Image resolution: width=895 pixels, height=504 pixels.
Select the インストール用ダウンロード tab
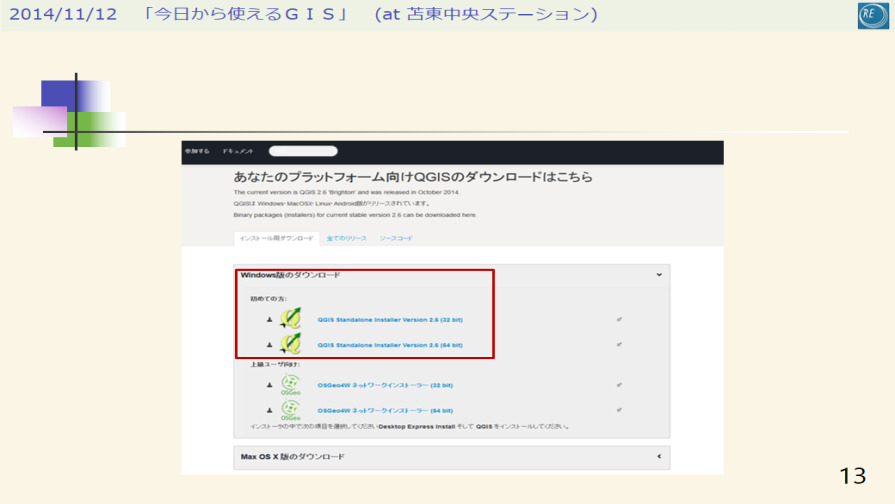pos(276,239)
